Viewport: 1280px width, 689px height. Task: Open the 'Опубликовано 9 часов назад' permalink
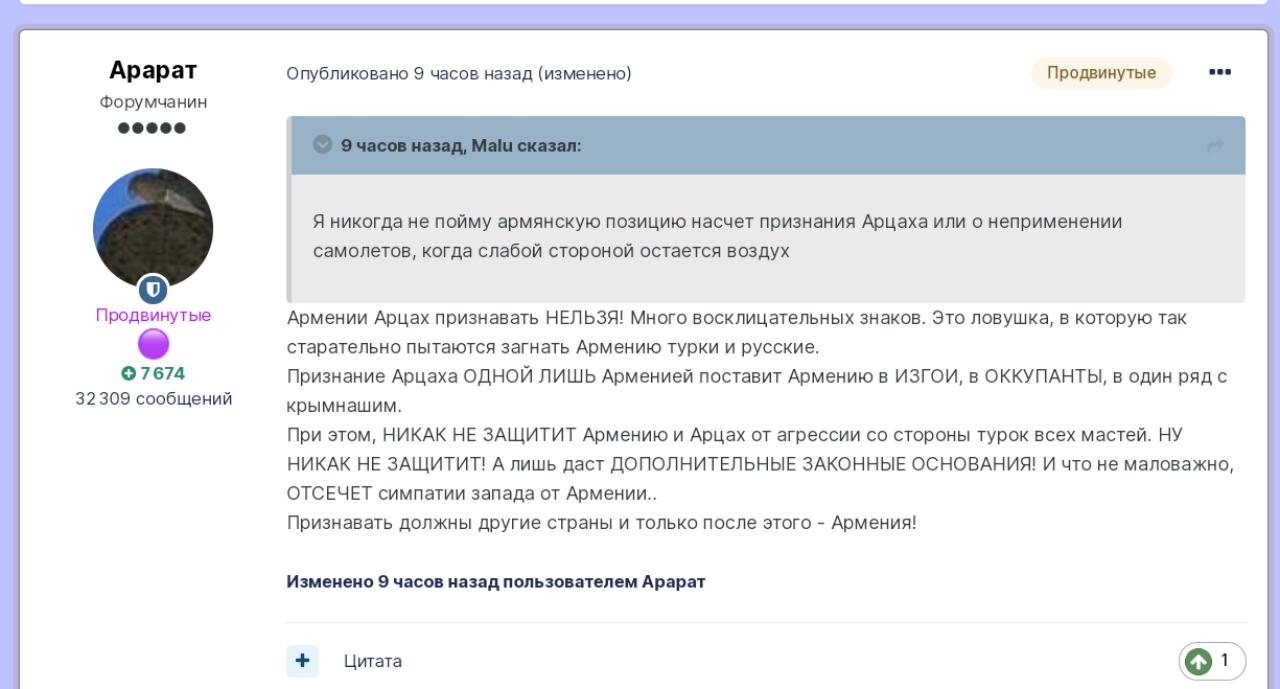tap(410, 74)
